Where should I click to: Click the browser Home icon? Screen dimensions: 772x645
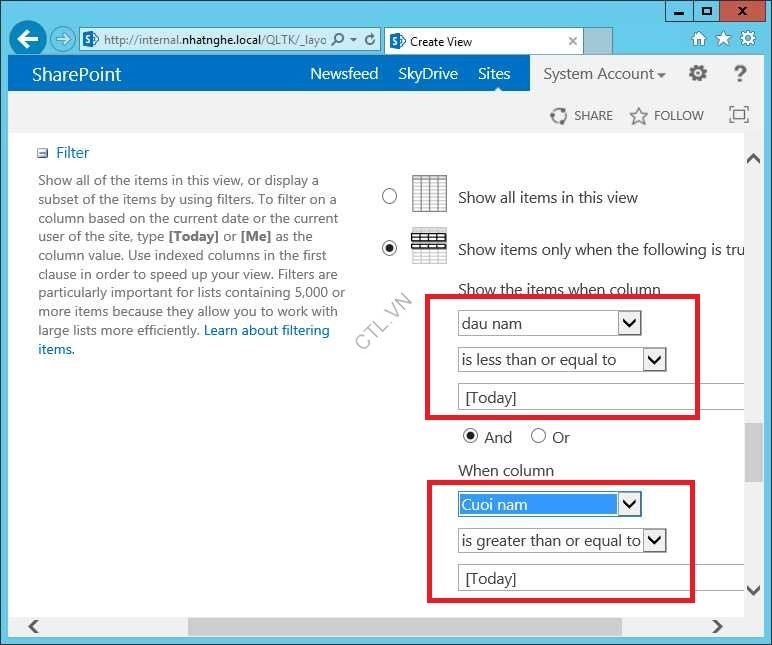coord(699,40)
